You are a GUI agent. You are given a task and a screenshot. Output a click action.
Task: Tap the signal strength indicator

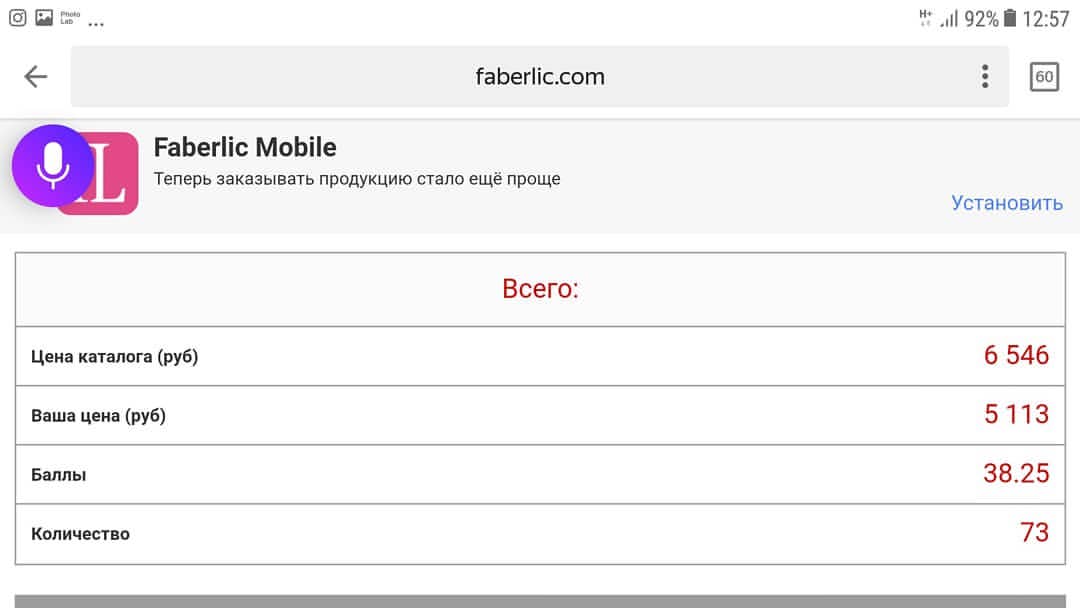(949, 19)
